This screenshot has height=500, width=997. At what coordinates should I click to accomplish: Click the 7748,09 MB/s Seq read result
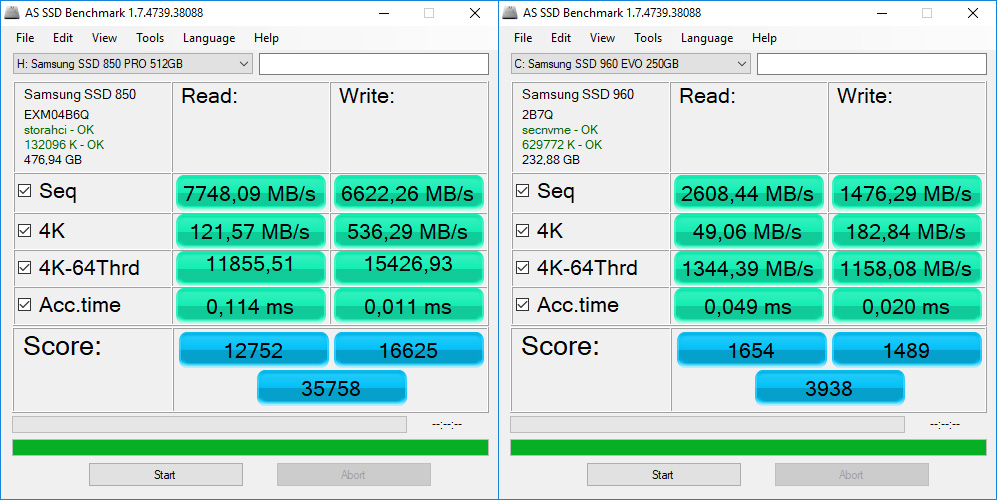251,193
